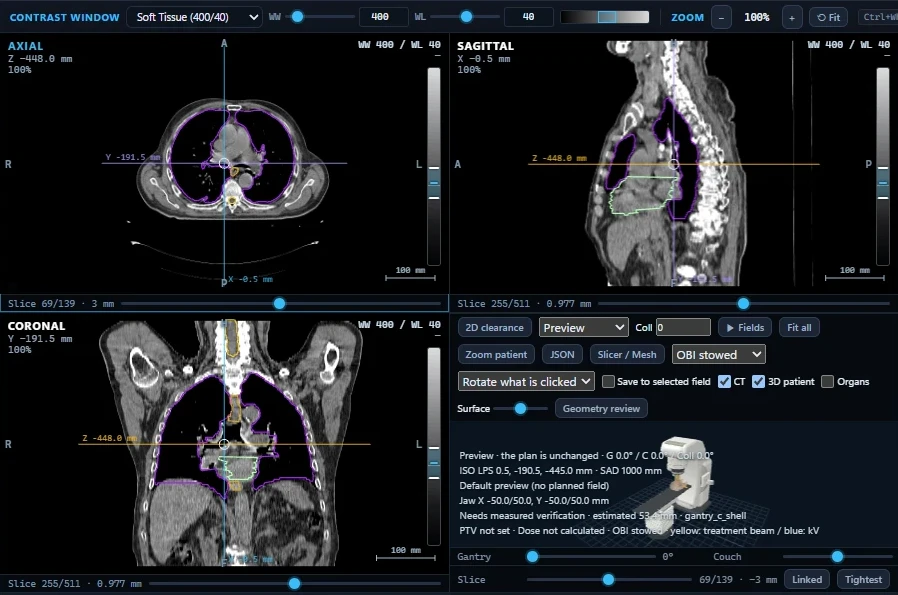
Task: Click the 'Slice 69/139 · 3 mm' axial readout
Action: pos(61,304)
